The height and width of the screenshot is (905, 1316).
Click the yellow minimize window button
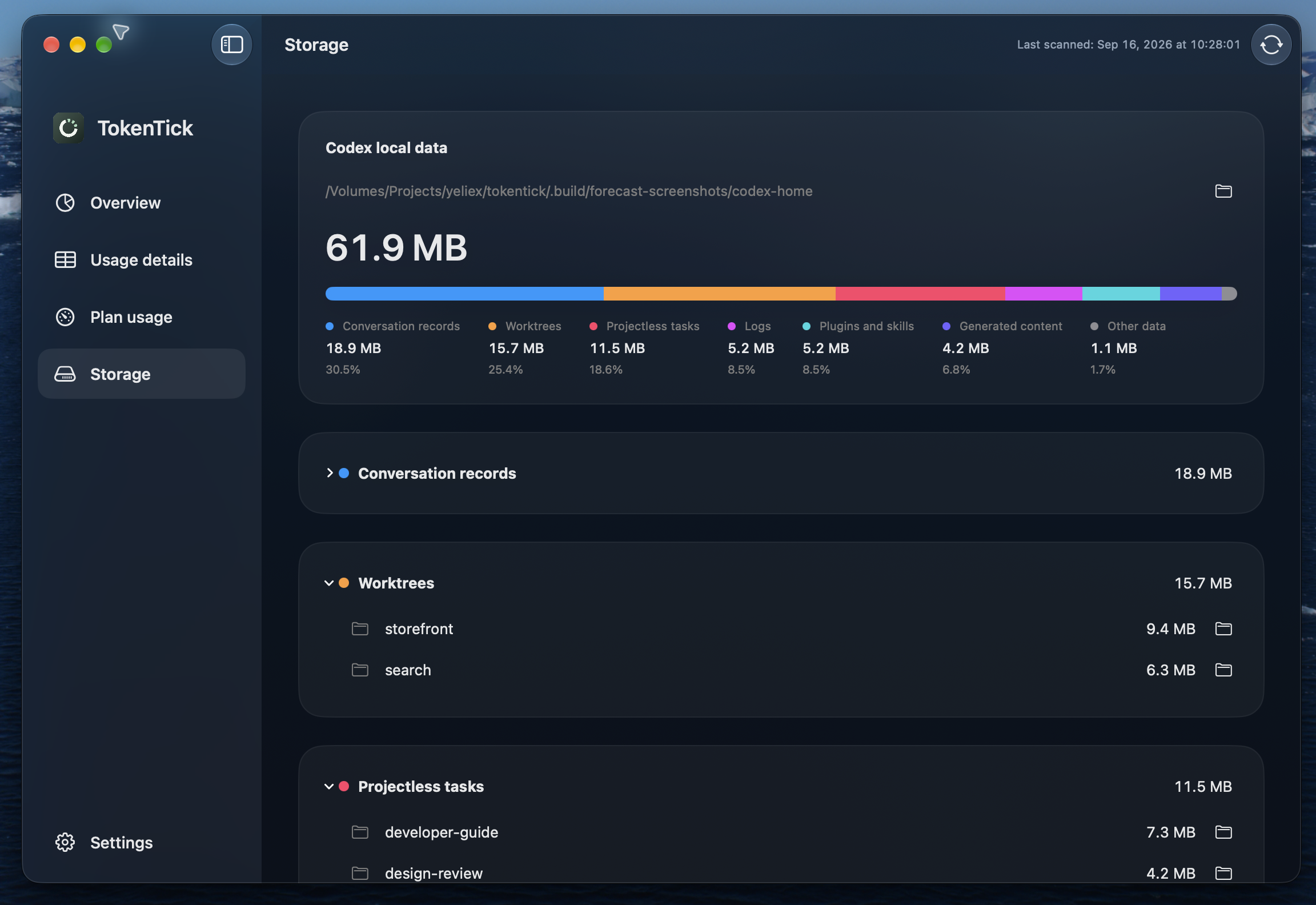tap(78, 45)
